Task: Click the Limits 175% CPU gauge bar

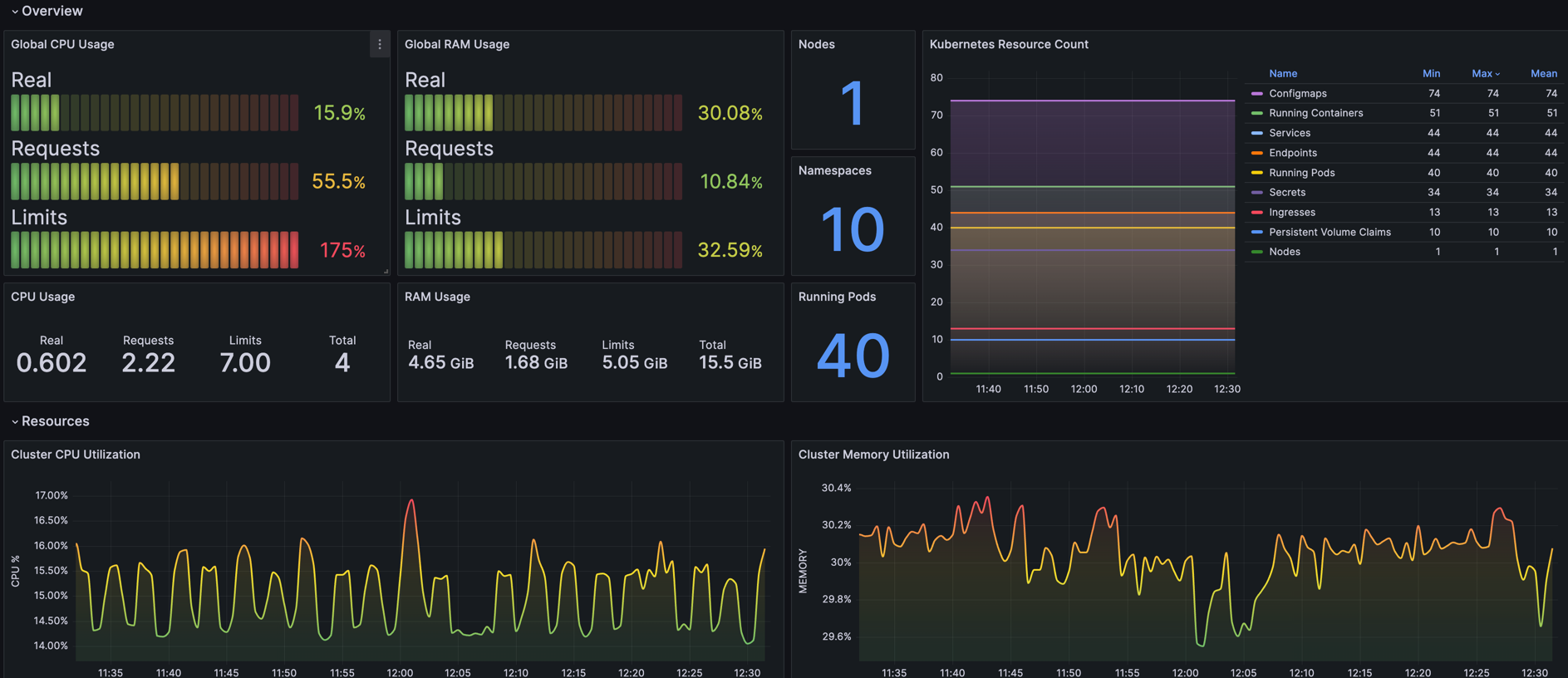Action: click(155, 250)
